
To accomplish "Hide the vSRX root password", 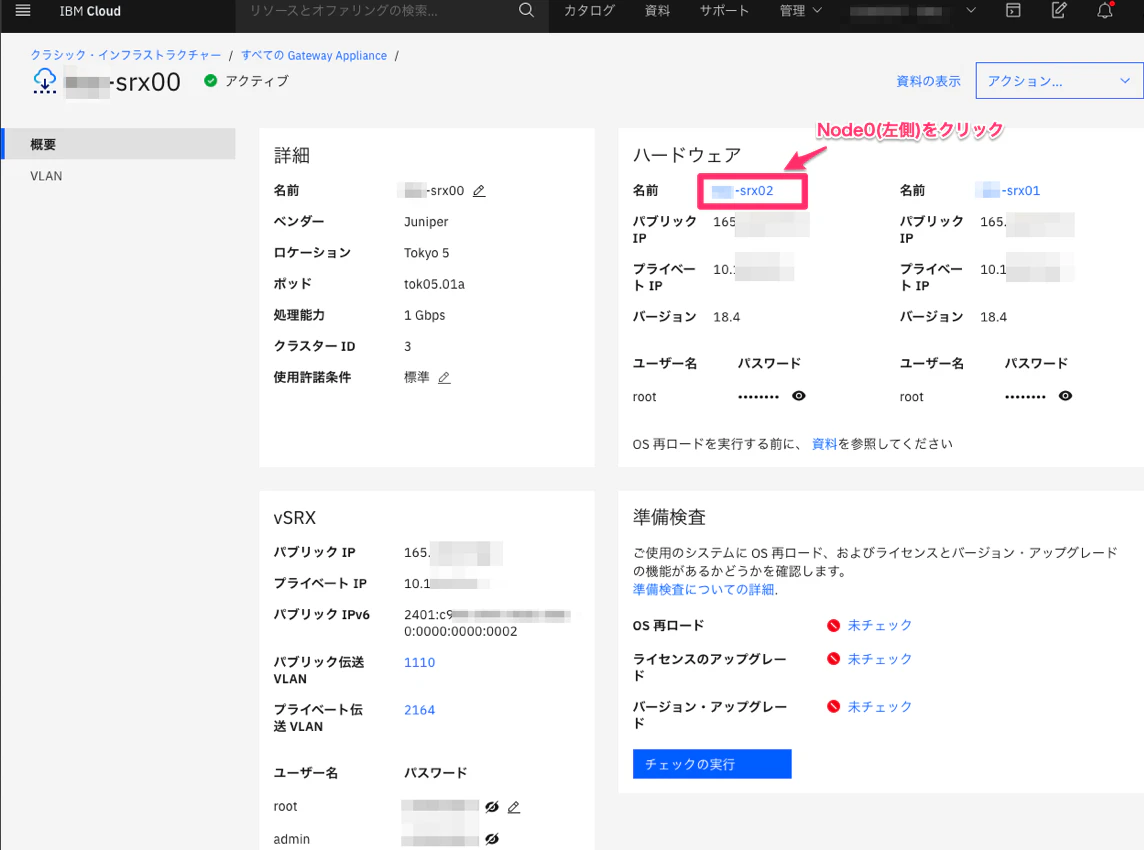I will pyautogui.click(x=492, y=807).
